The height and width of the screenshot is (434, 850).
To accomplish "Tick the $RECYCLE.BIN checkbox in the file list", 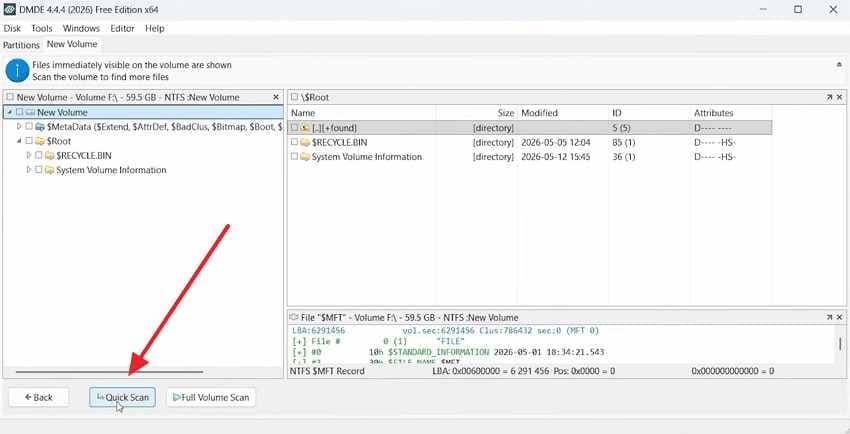I will [x=295, y=142].
